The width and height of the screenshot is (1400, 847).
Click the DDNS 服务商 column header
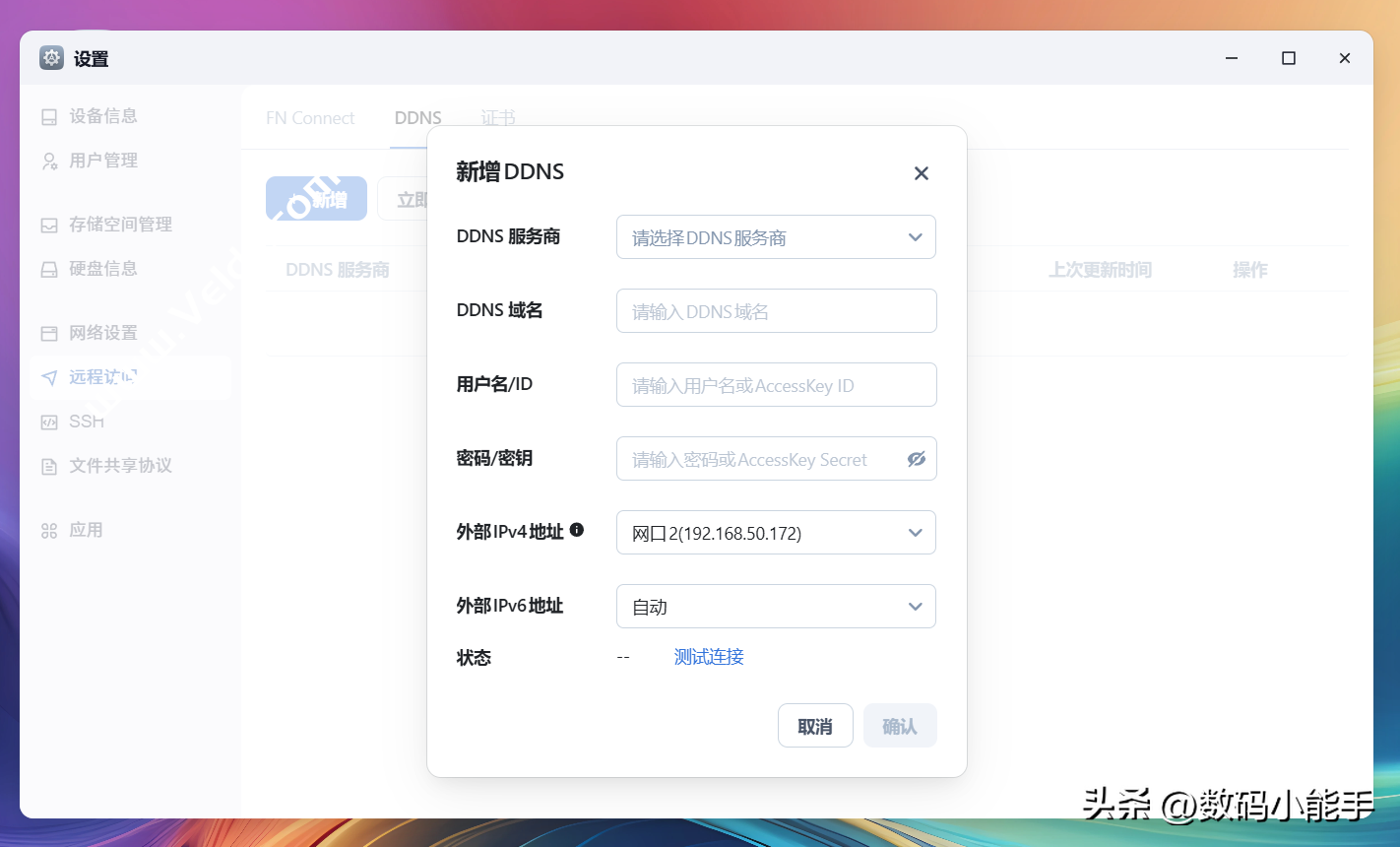pos(338,270)
